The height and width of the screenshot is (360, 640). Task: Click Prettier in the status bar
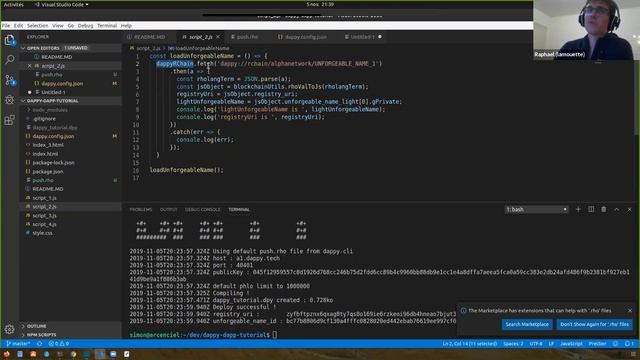[x=598, y=344]
